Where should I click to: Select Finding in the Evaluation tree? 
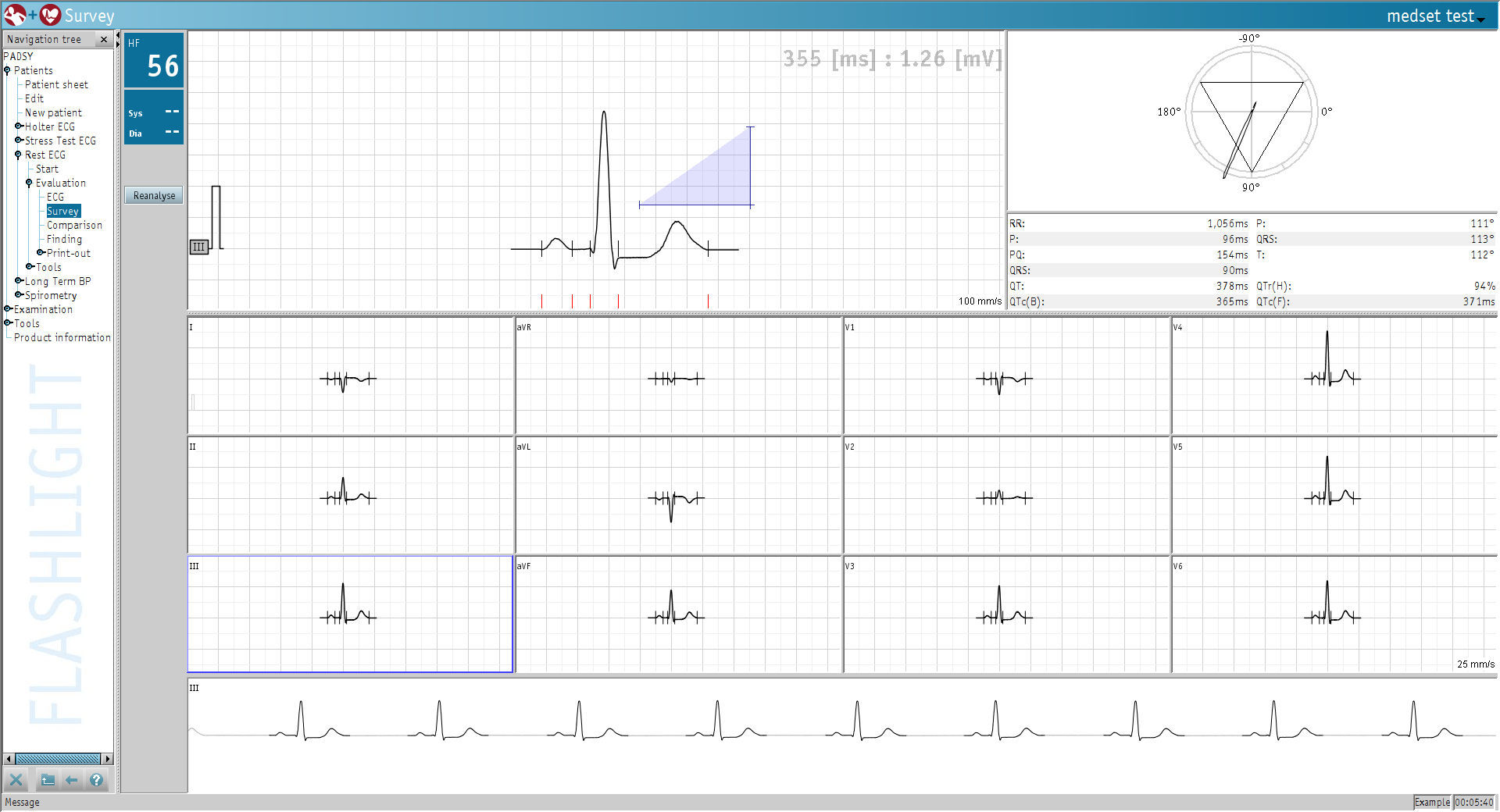(x=64, y=239)
